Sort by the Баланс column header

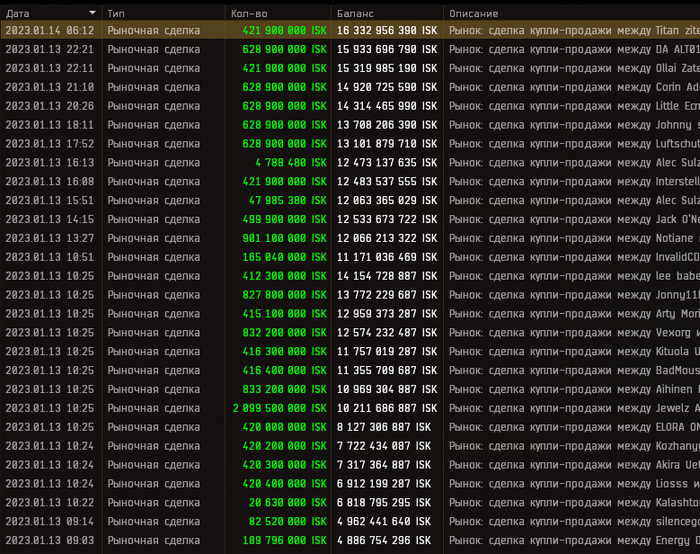point(355,14)
